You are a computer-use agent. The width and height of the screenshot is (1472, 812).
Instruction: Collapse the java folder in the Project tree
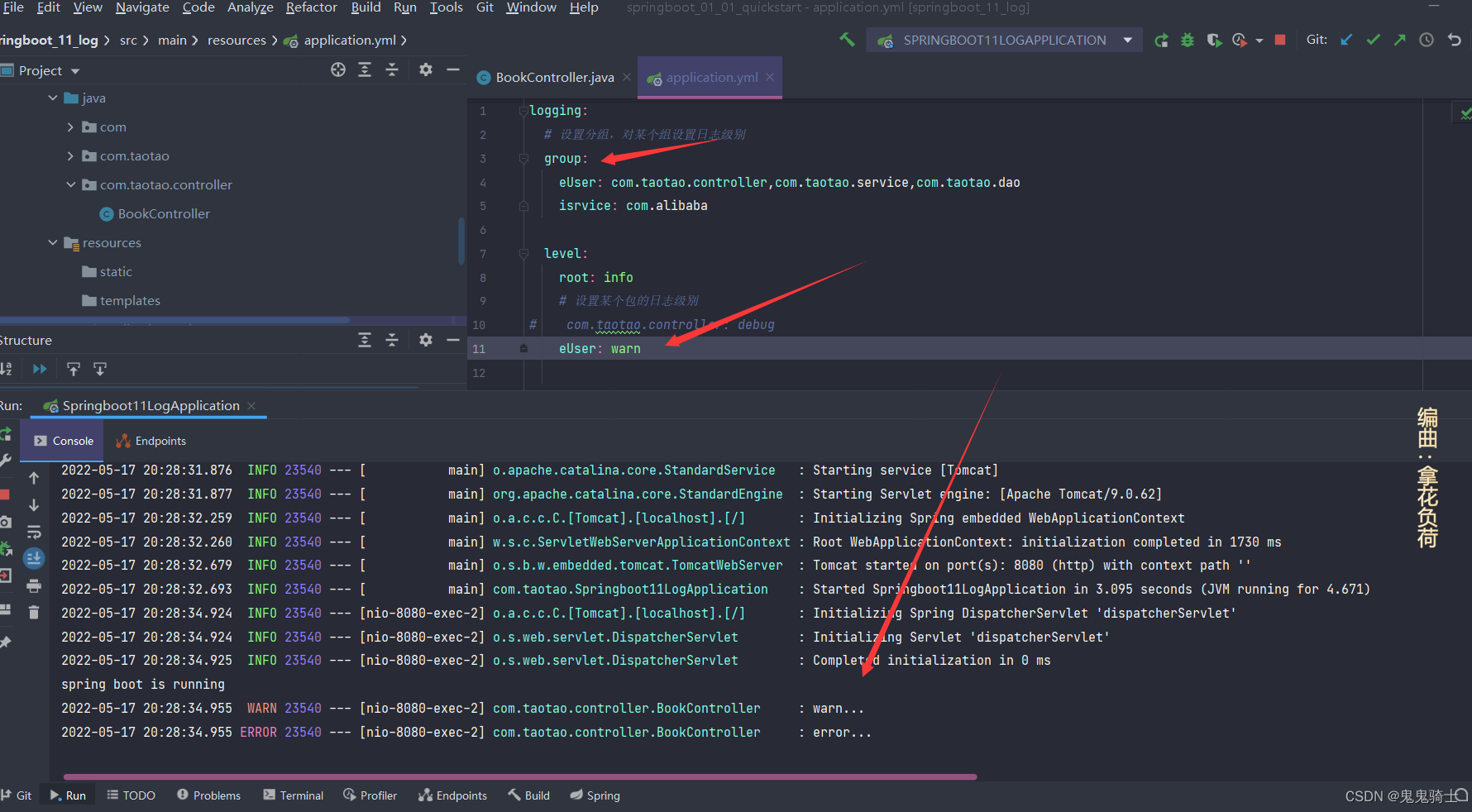coord(53,98)
